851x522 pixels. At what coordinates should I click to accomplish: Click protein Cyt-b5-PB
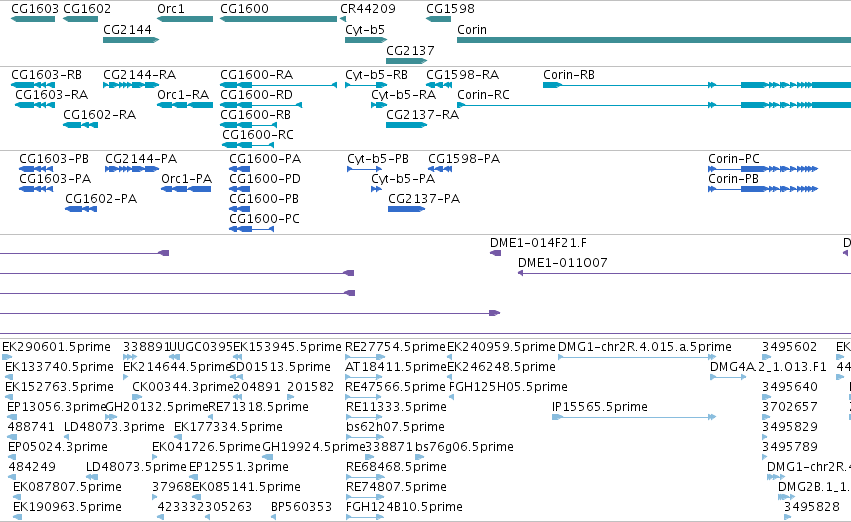[x=364, y=169]
